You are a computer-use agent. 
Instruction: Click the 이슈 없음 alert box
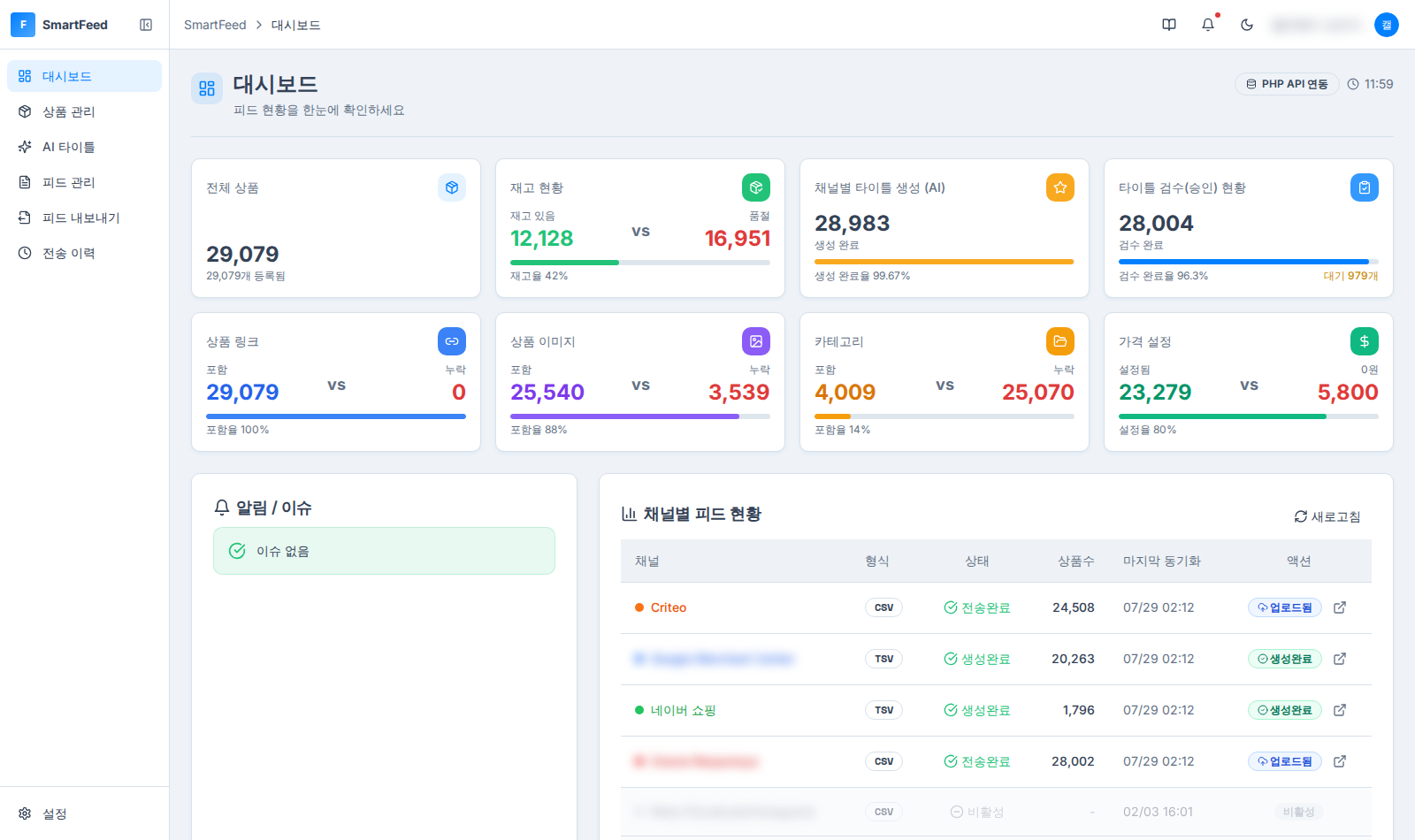pyautogui.click(x=384, y=551)
